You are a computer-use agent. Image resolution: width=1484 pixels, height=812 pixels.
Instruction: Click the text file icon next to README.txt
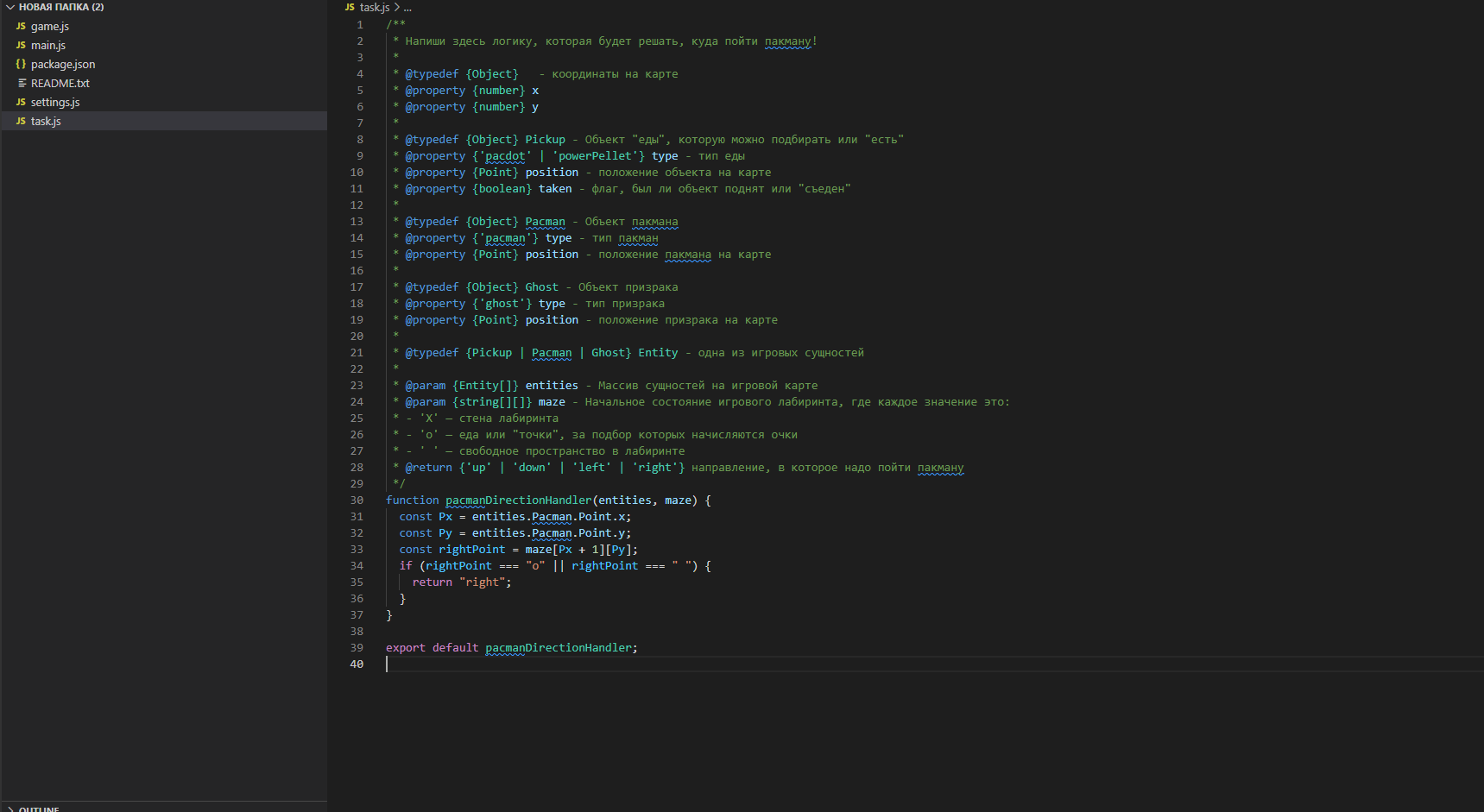(x=22, y=83)
